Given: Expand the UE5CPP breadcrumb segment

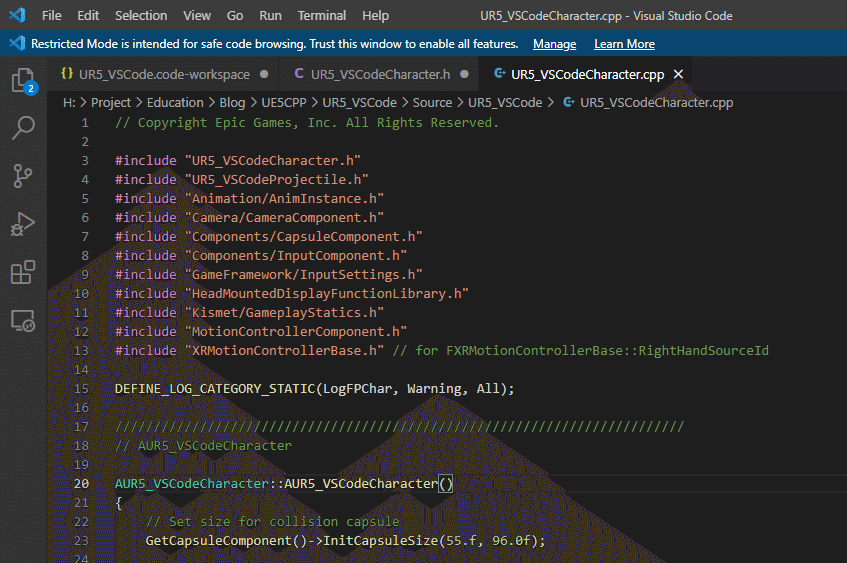Looking at the screenshot, I should click(x=284, y=103).
